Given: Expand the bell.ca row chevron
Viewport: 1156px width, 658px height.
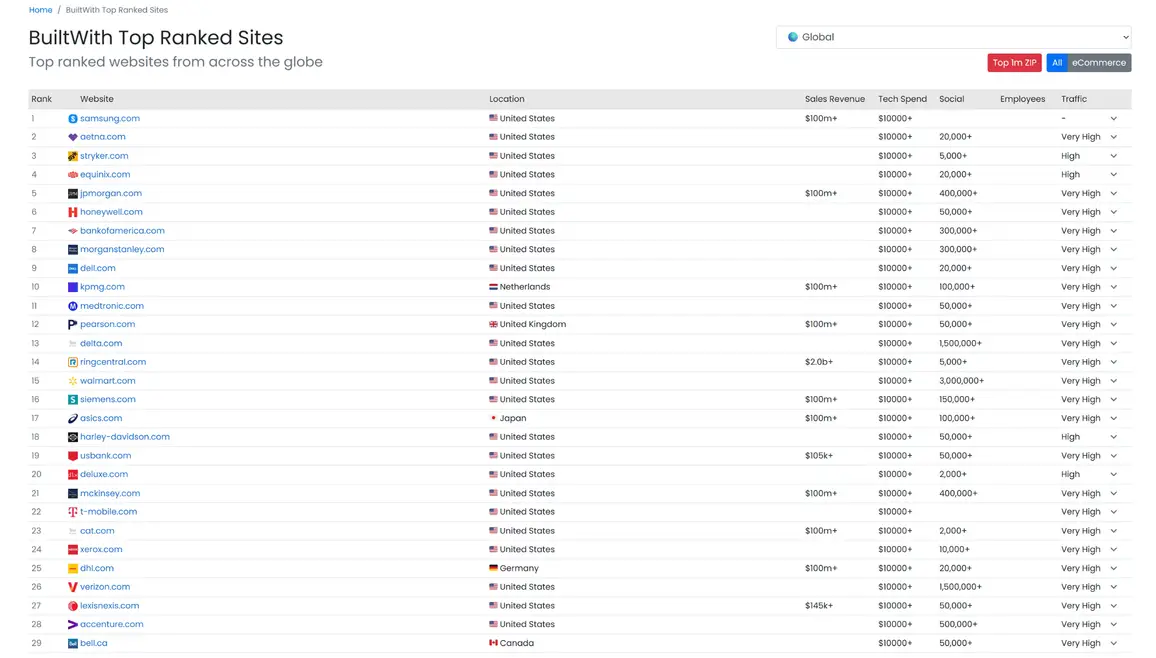Looking at the screenshot, I should point(1113,644).
